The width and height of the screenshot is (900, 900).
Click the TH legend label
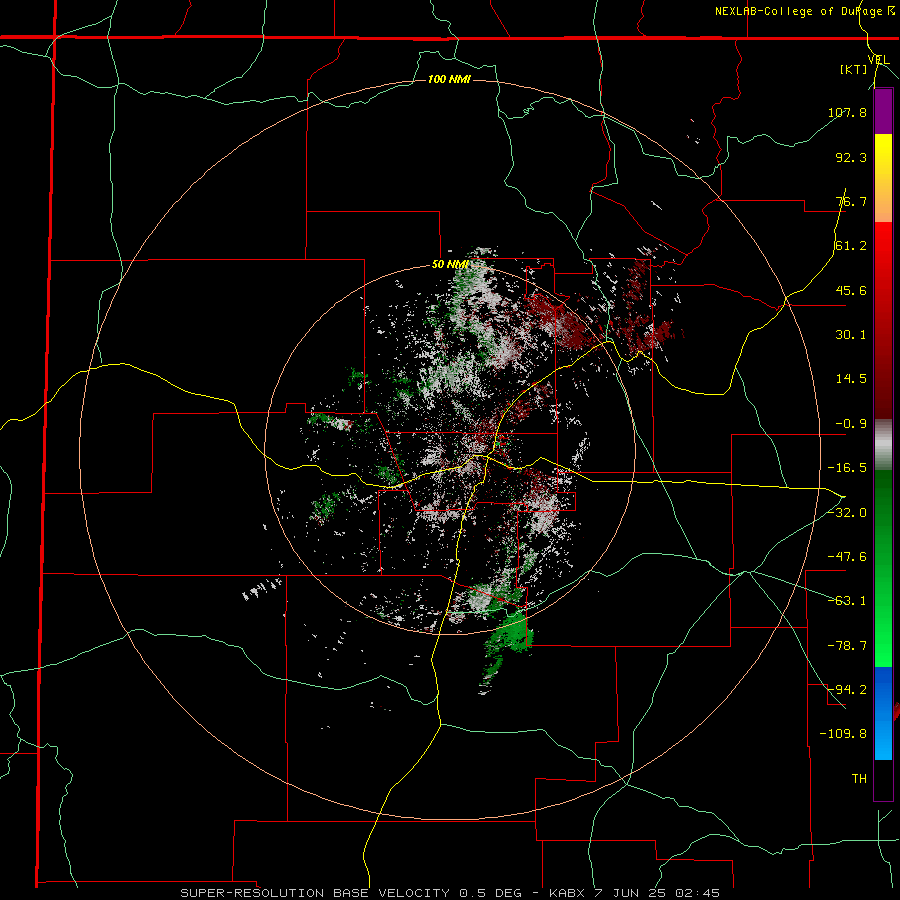859,779
